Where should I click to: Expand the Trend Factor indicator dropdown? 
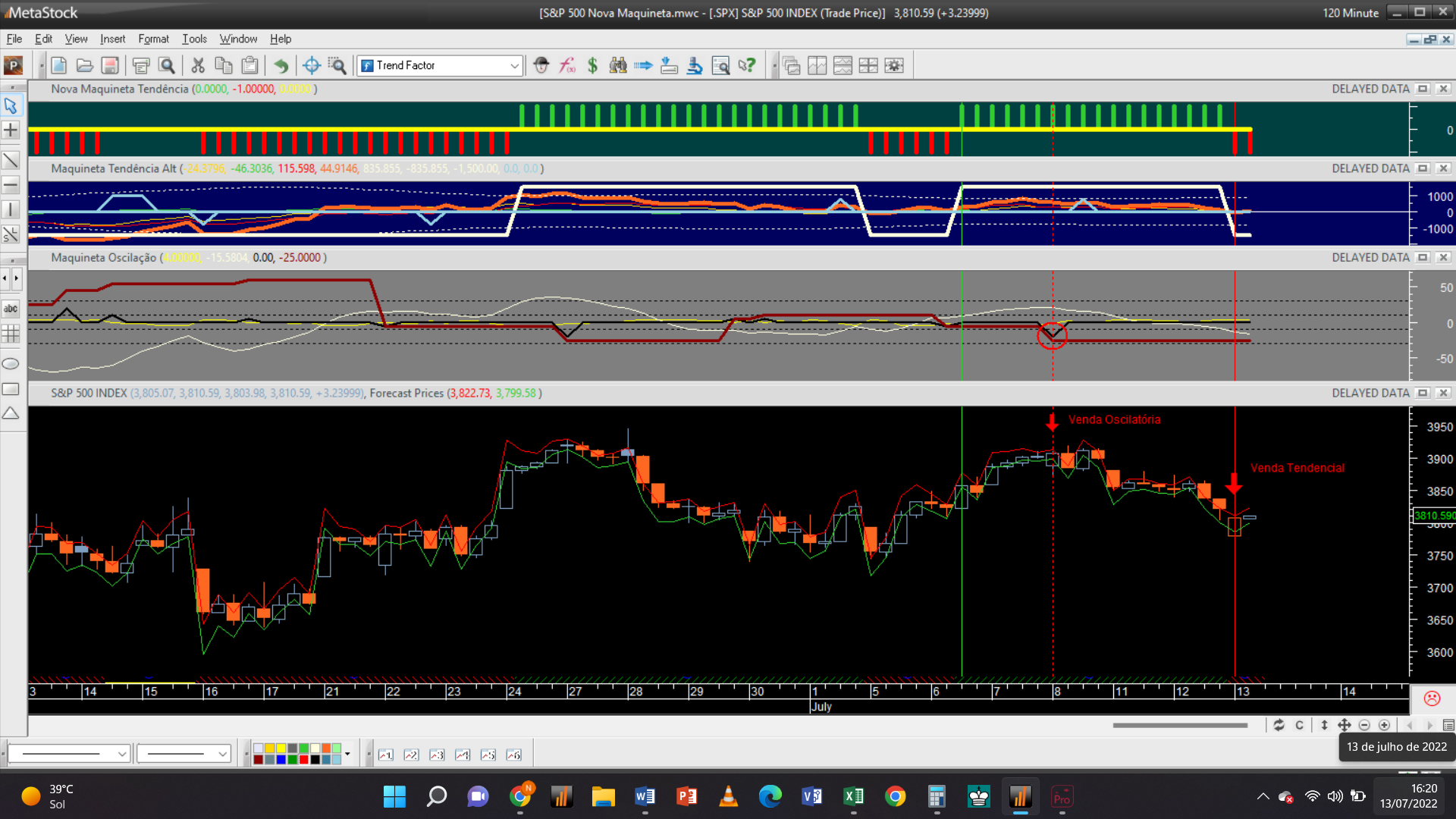tap(513, 66)
